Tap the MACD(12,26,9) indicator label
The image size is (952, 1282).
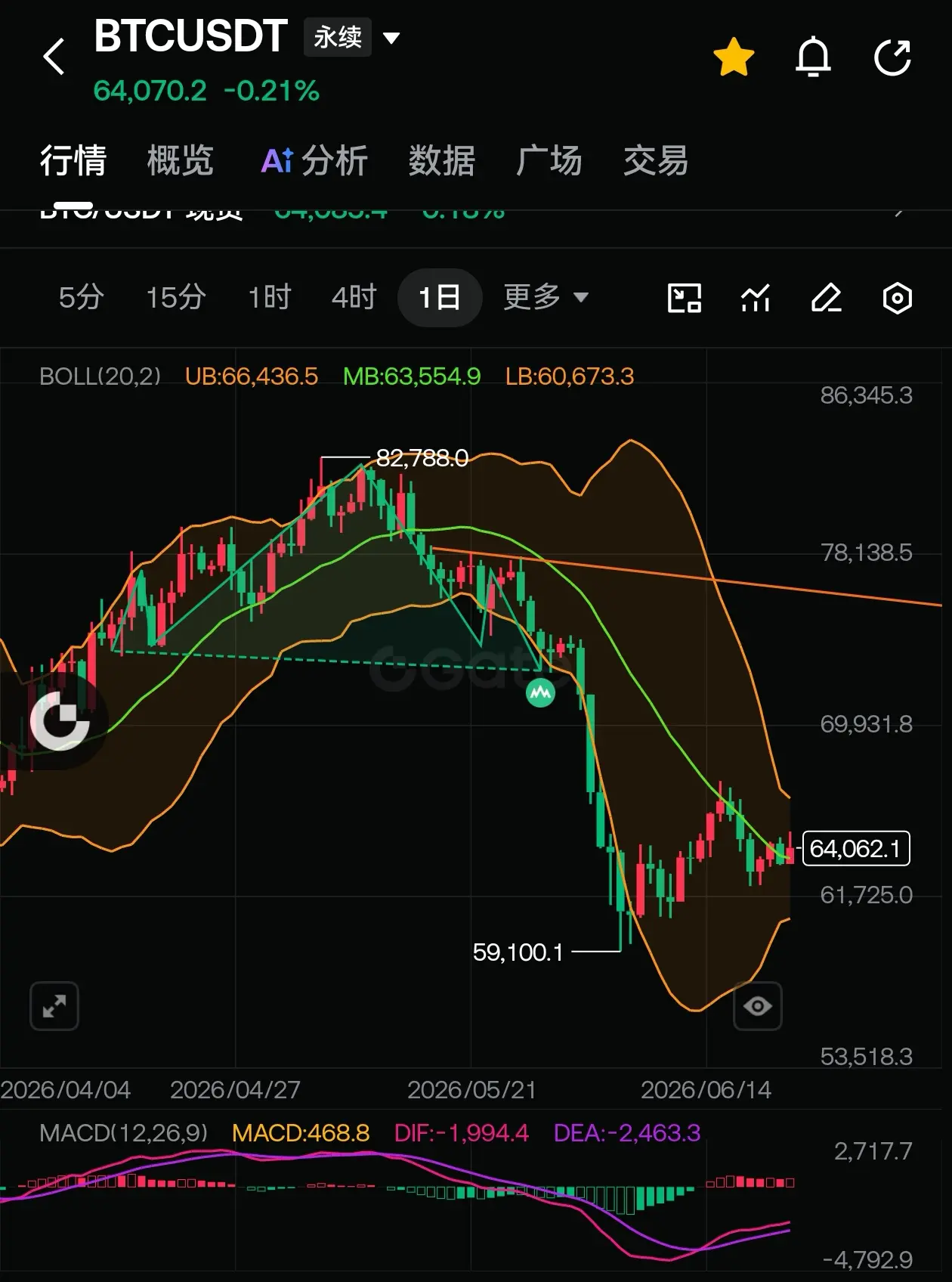(123, 1132)
